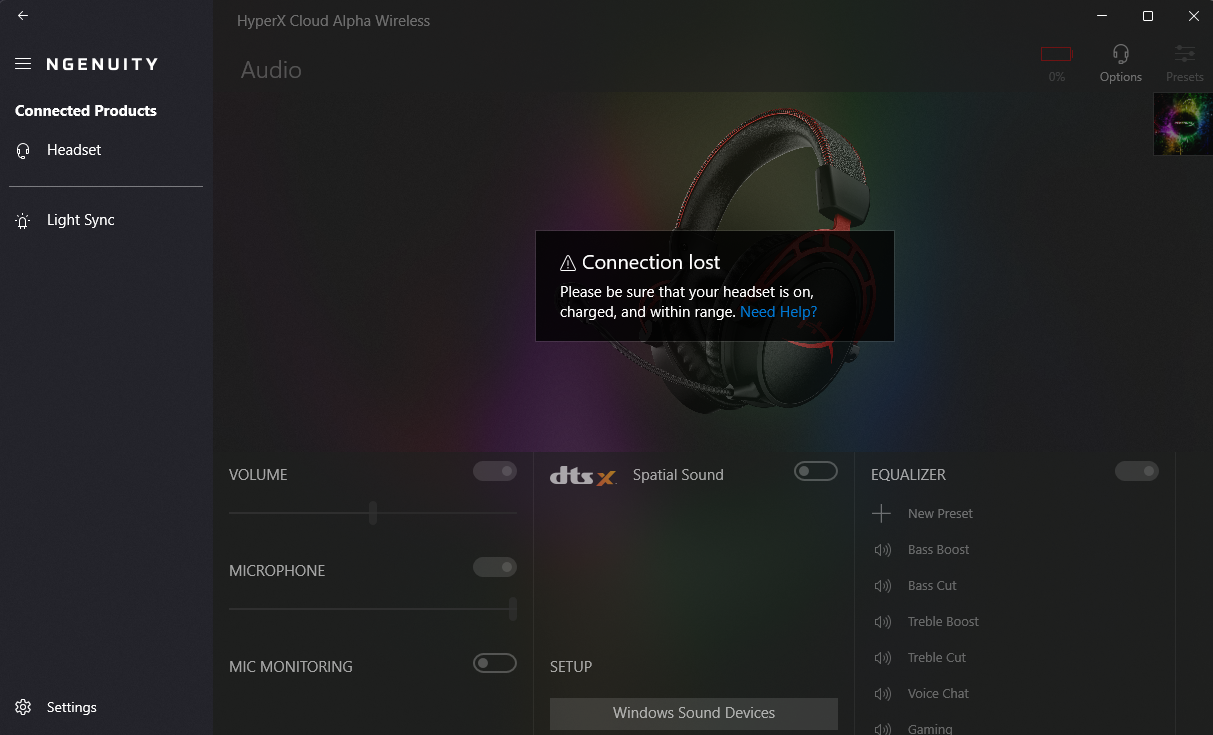Click the dts:X logo

[x=583, y=477]
